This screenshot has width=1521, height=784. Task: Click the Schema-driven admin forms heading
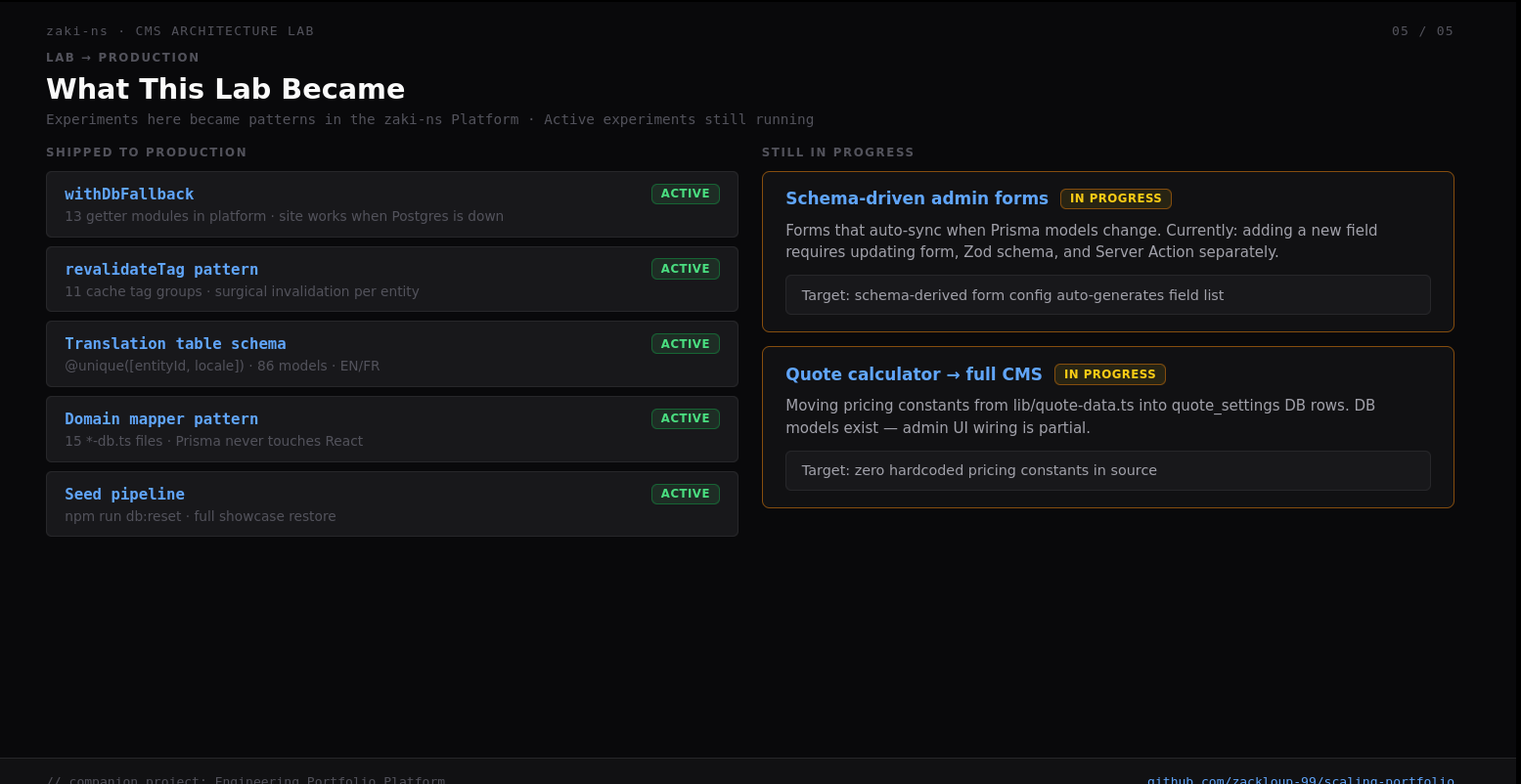(x=917, y=198)
